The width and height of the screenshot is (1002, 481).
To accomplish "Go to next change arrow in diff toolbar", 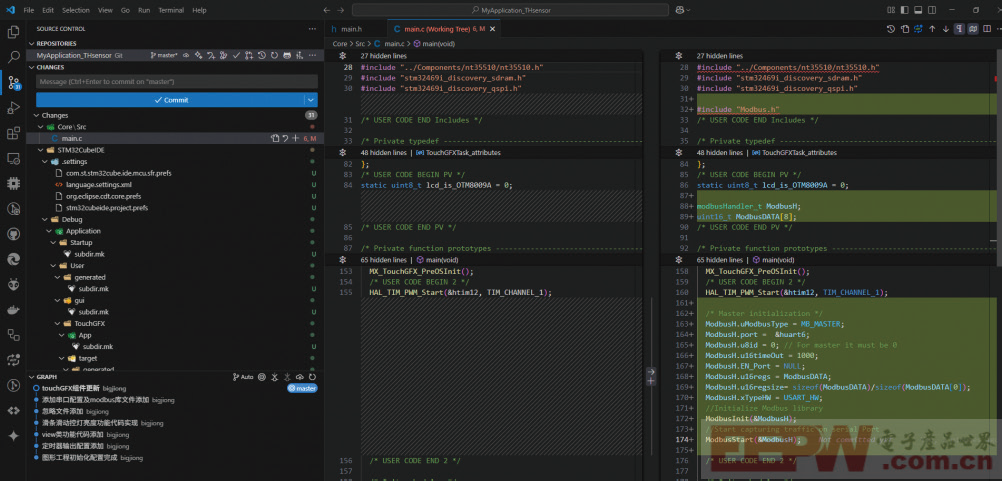I will pos(946,29).
